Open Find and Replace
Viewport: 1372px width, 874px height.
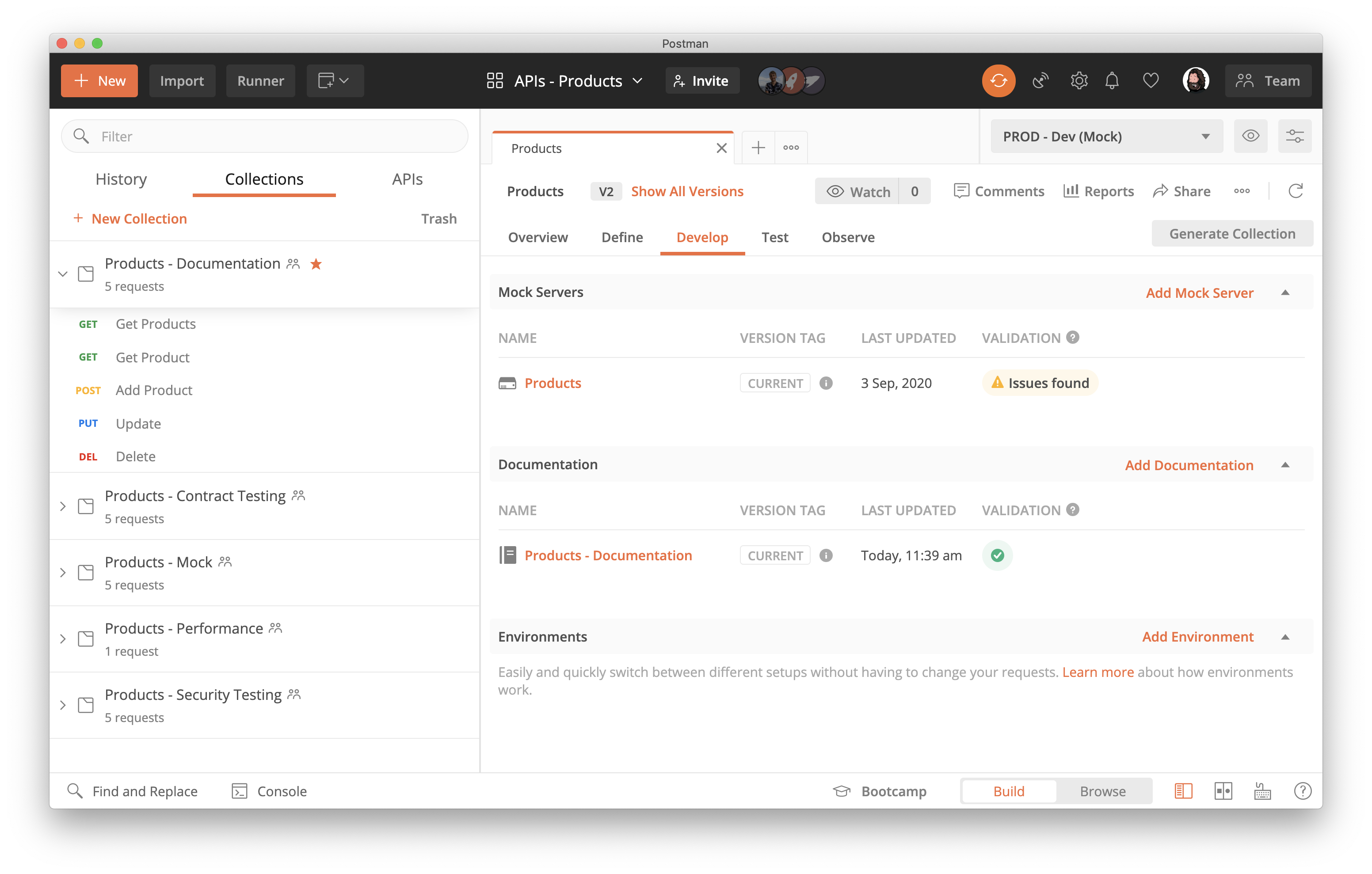pos(132,791)
